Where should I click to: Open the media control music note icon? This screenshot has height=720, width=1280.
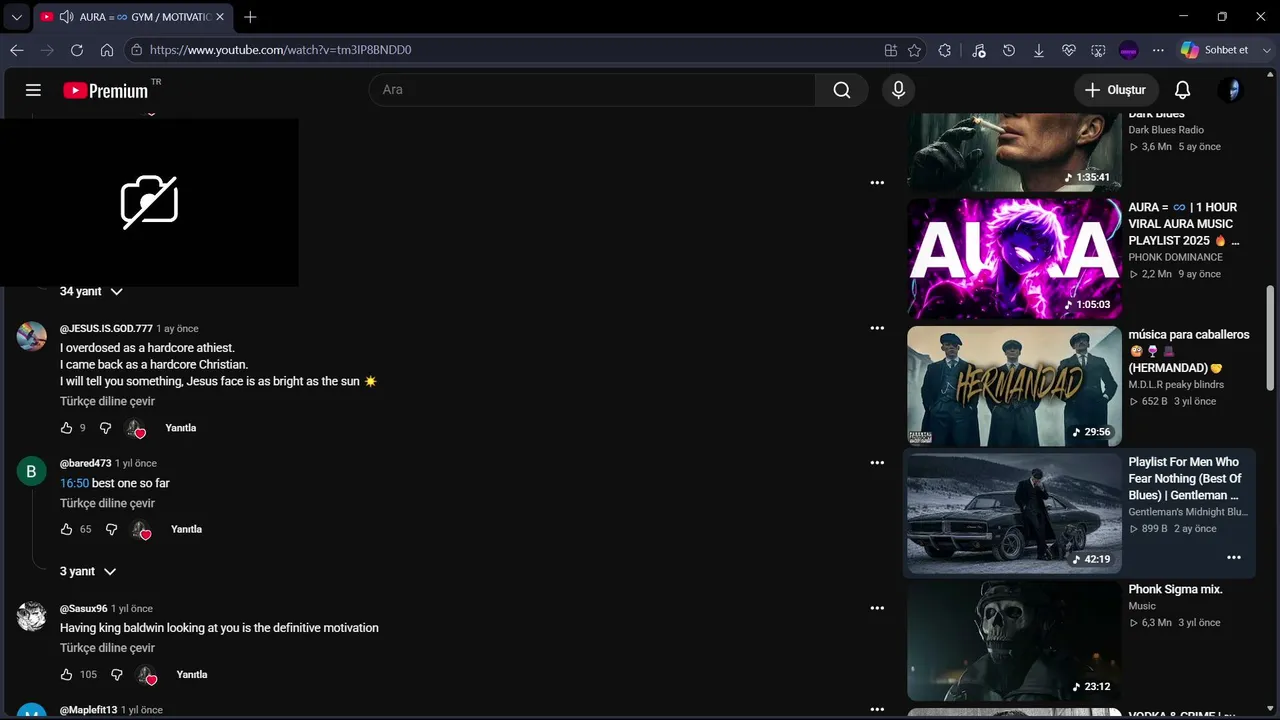979,50
